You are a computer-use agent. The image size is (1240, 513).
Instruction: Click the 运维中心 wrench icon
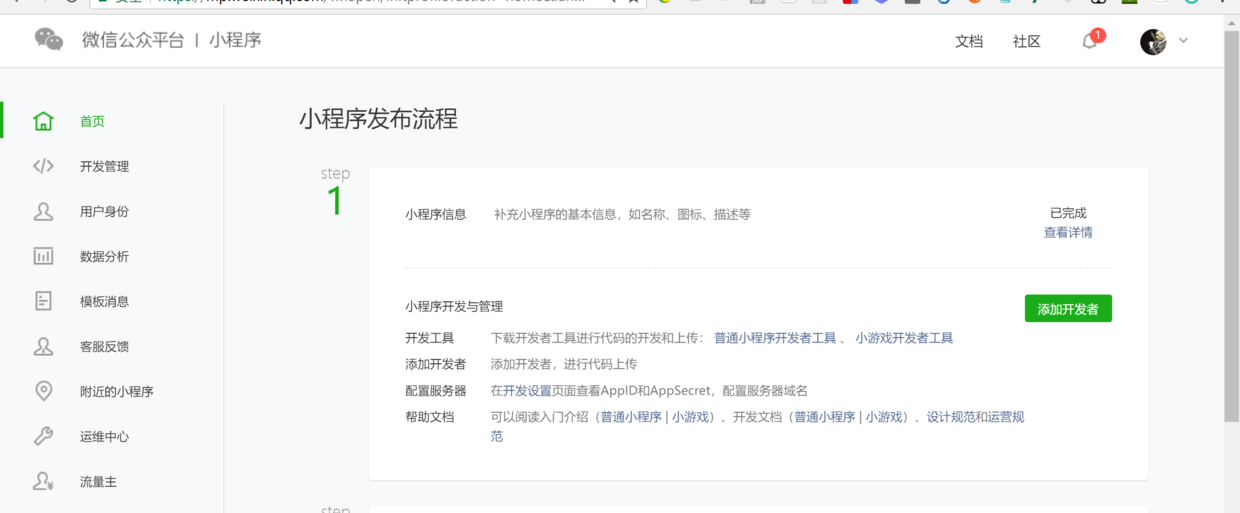pos(43,436)
